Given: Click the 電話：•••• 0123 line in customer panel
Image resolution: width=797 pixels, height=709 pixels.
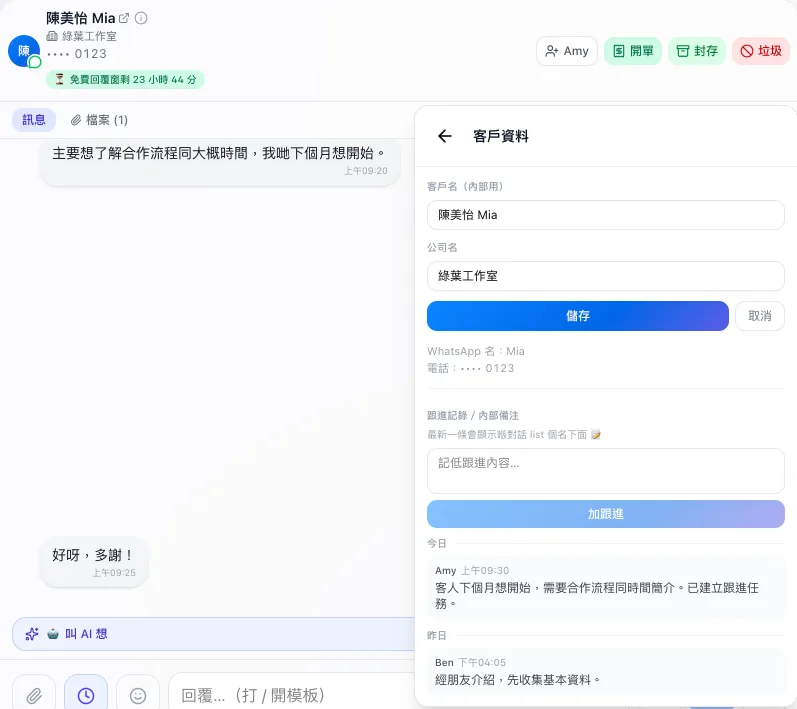Looking at the screenshot, I should [471, 368].
